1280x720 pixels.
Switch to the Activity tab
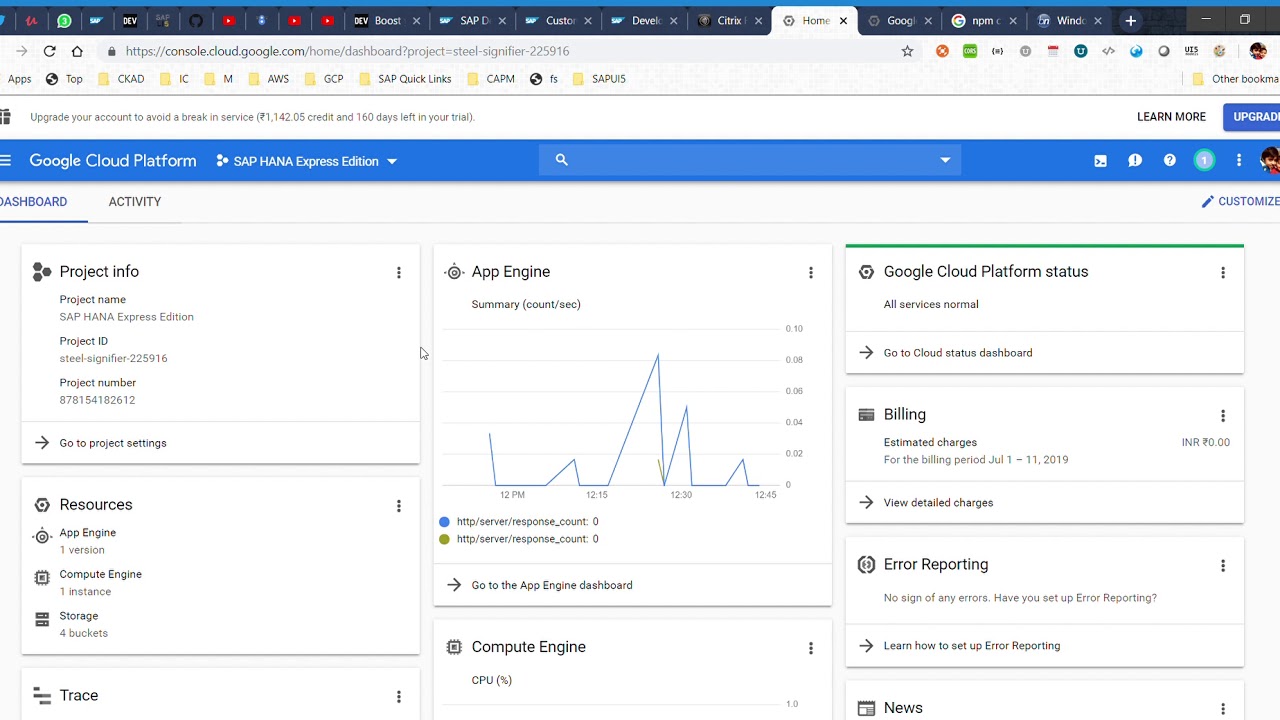click(134, 201)
